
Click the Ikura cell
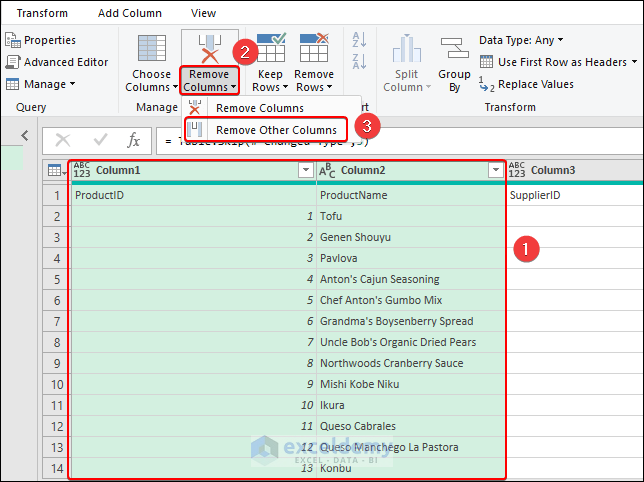pyautogui.click(x=412, y=405)
